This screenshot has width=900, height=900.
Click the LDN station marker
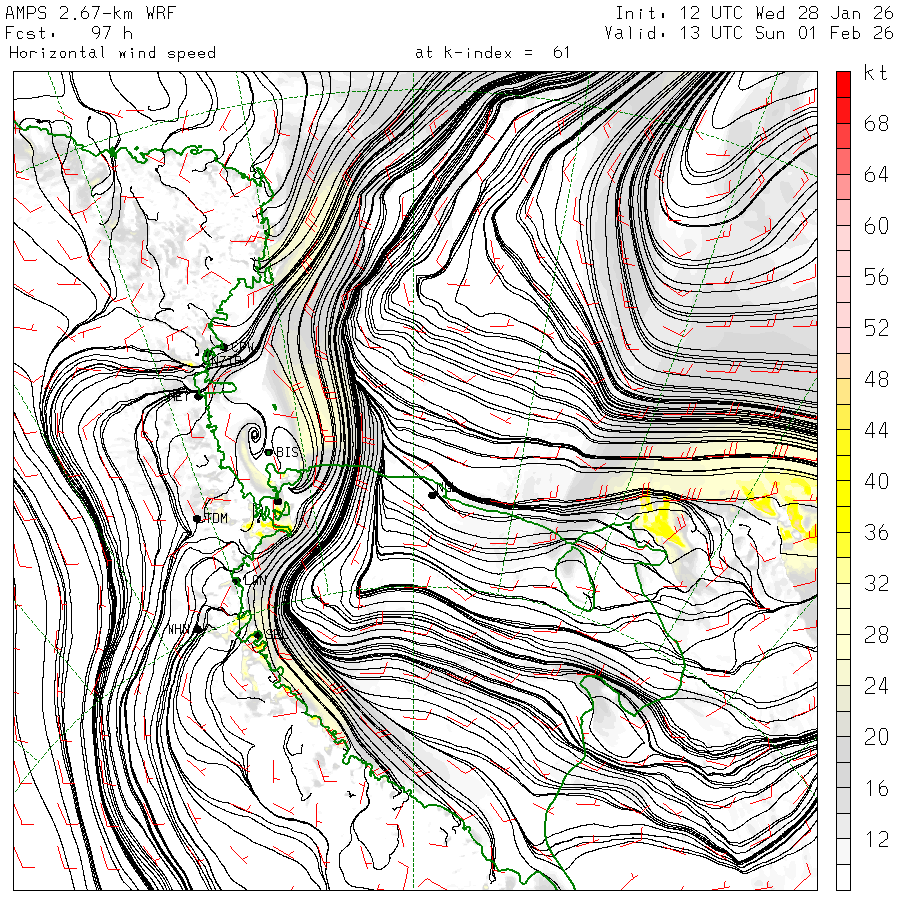pos(237,580)
